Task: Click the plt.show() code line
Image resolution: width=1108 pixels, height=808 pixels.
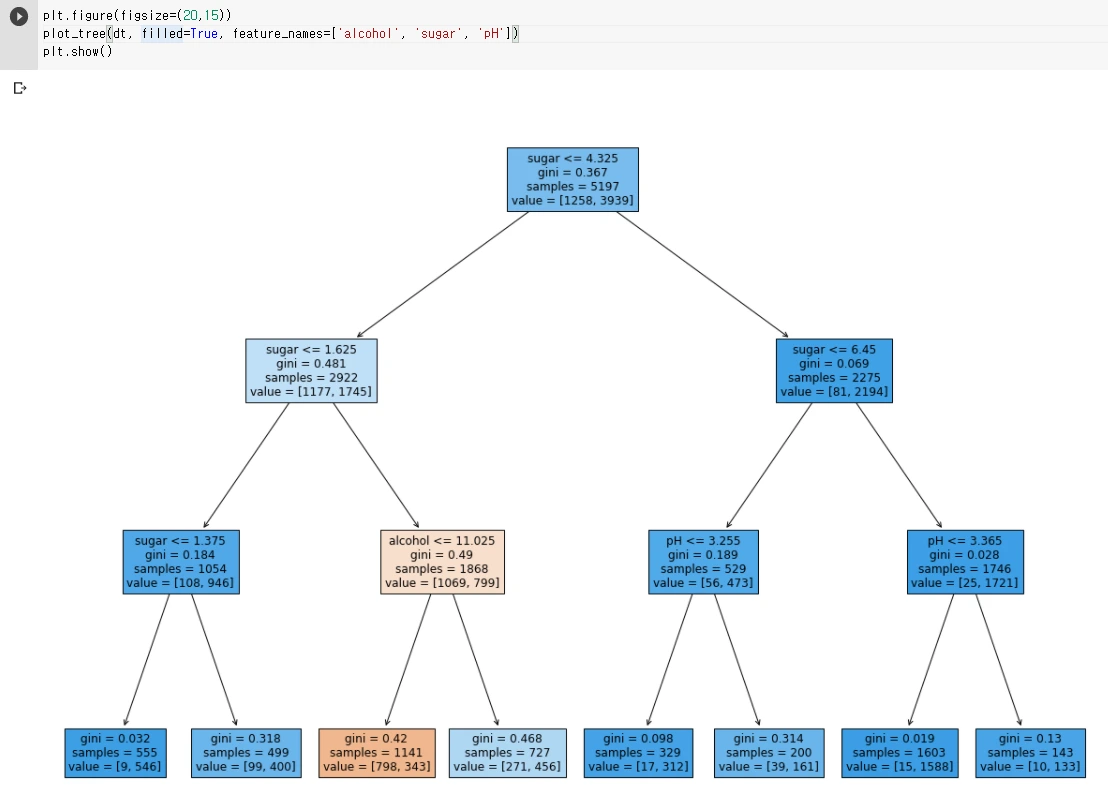Action: coord(78,52)
